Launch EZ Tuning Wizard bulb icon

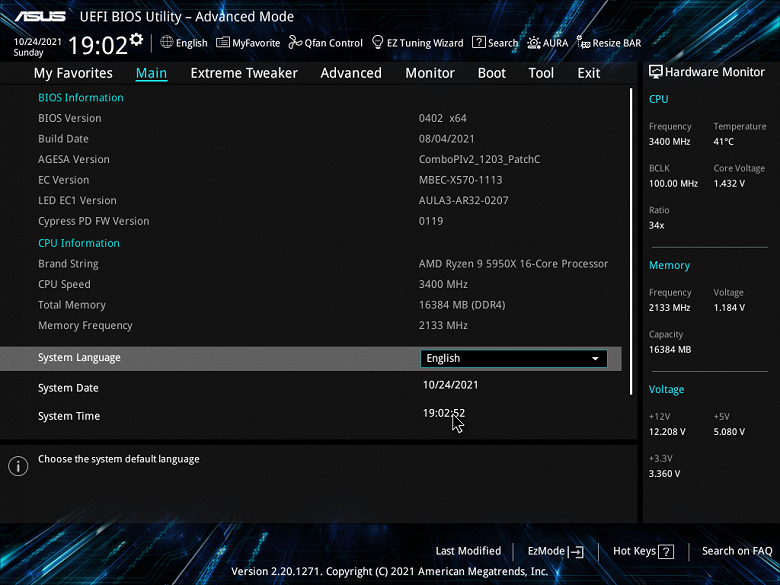click(378, 42)
